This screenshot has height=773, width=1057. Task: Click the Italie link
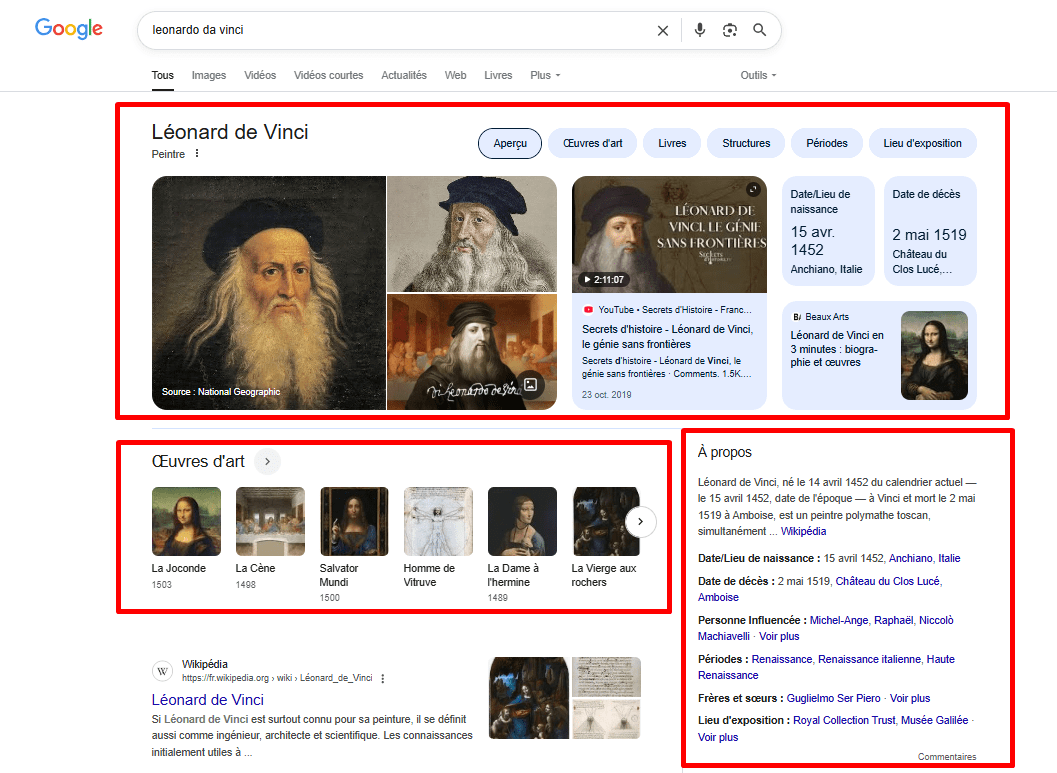coord(949,558)
